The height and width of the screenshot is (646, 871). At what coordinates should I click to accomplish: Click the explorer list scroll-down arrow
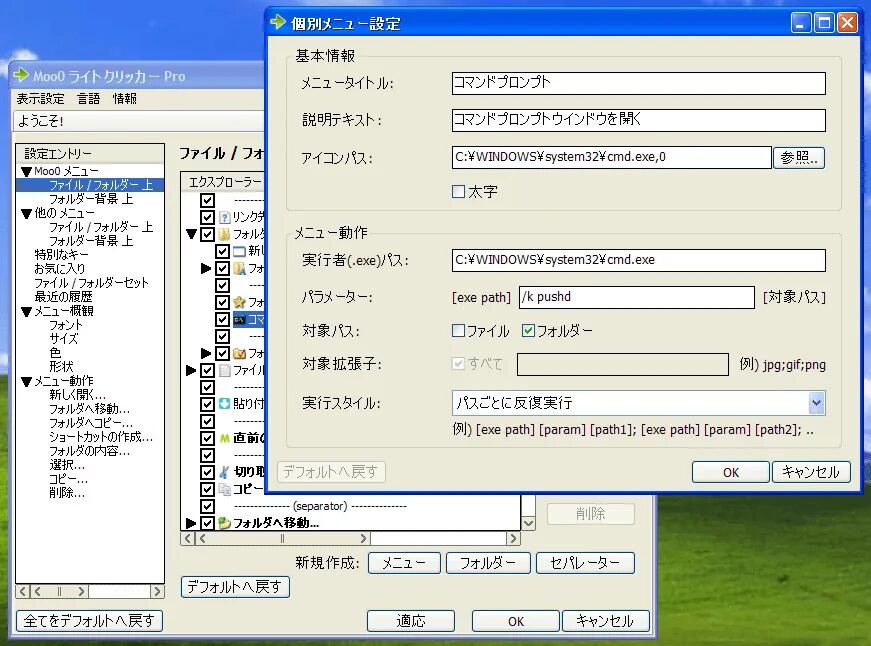528,523
